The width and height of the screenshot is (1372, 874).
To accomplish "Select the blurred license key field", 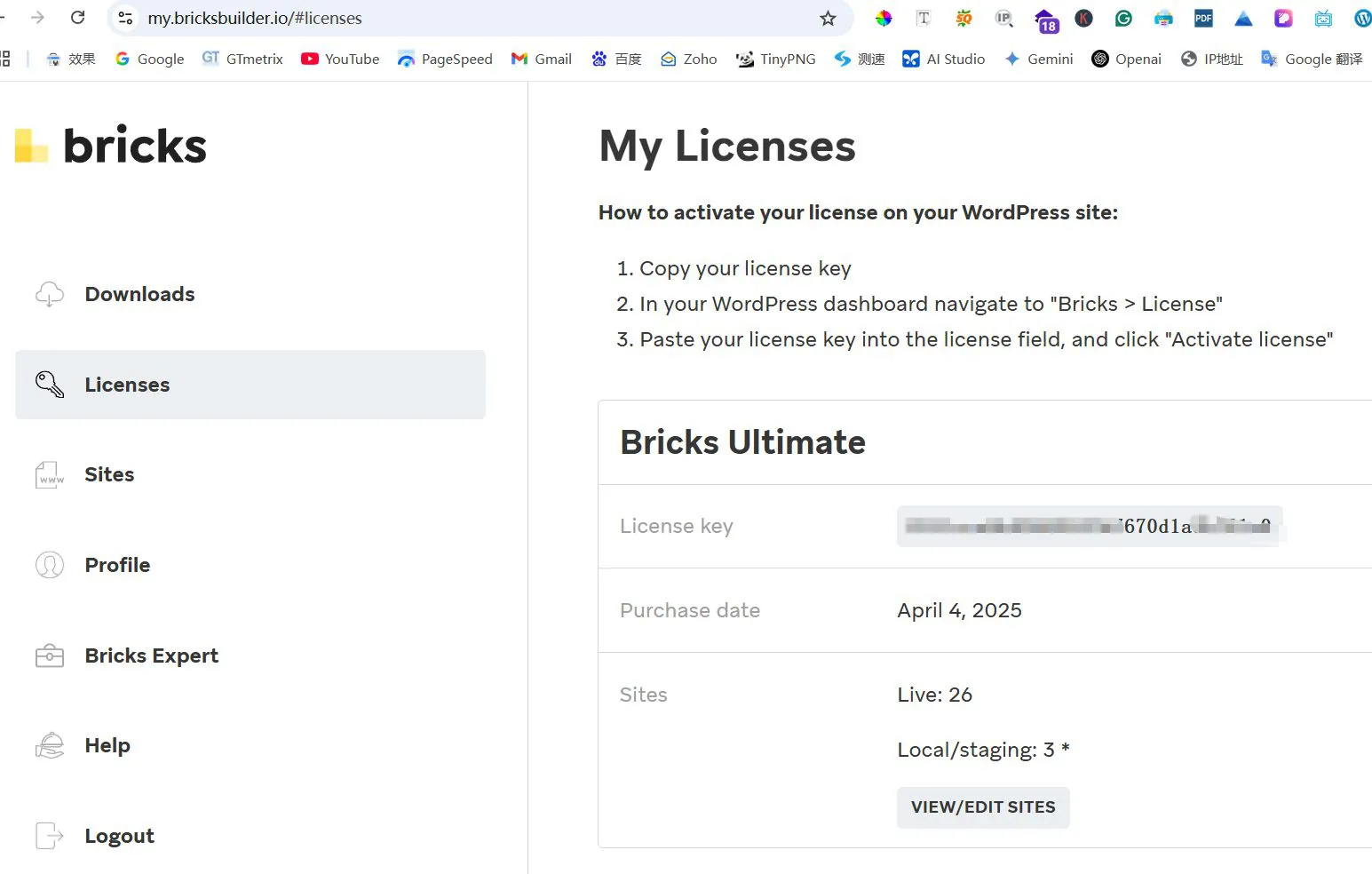I will (1089, 526).
